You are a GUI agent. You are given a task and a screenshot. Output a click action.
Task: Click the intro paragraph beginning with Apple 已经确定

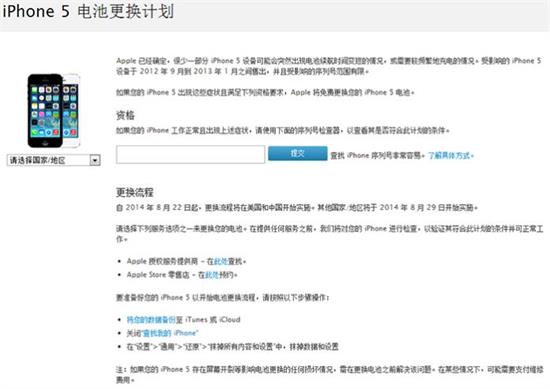(x=329, y=66)
